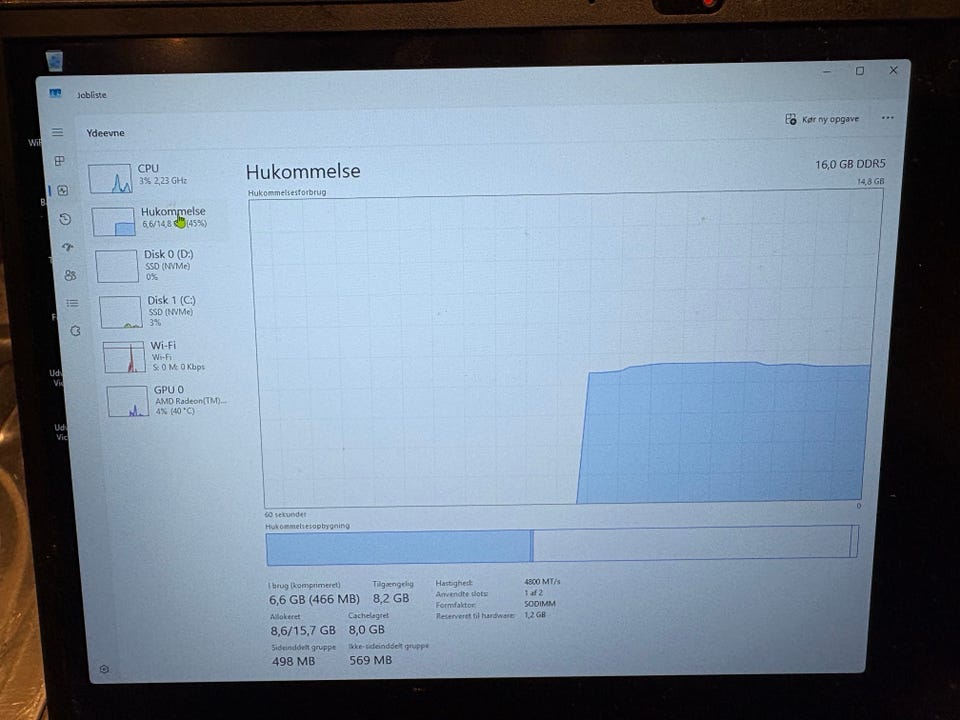The image size is (960, 720).
Task: Click the '8,6/15,7 GB' Allokeret value
Action: pyautogui.click(x=303, y=630)
